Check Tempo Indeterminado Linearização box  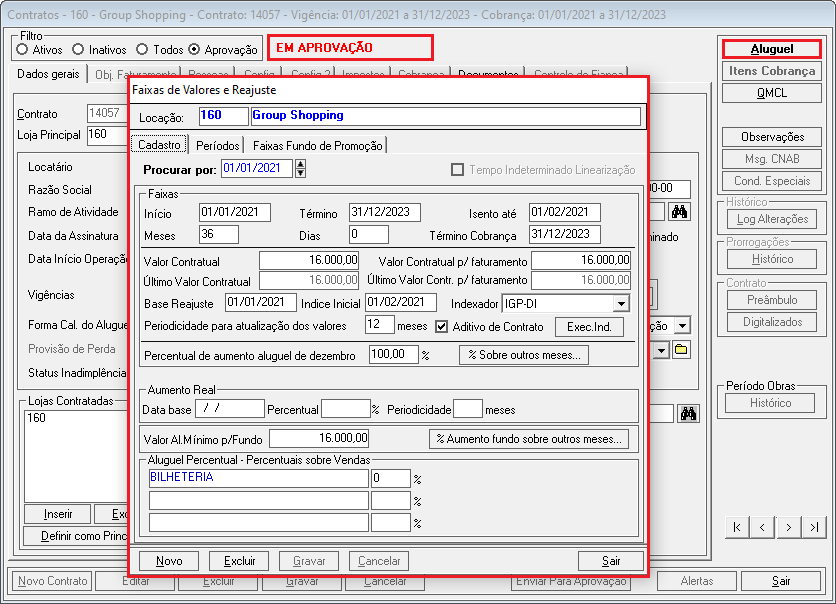click(x=457, y=170)
